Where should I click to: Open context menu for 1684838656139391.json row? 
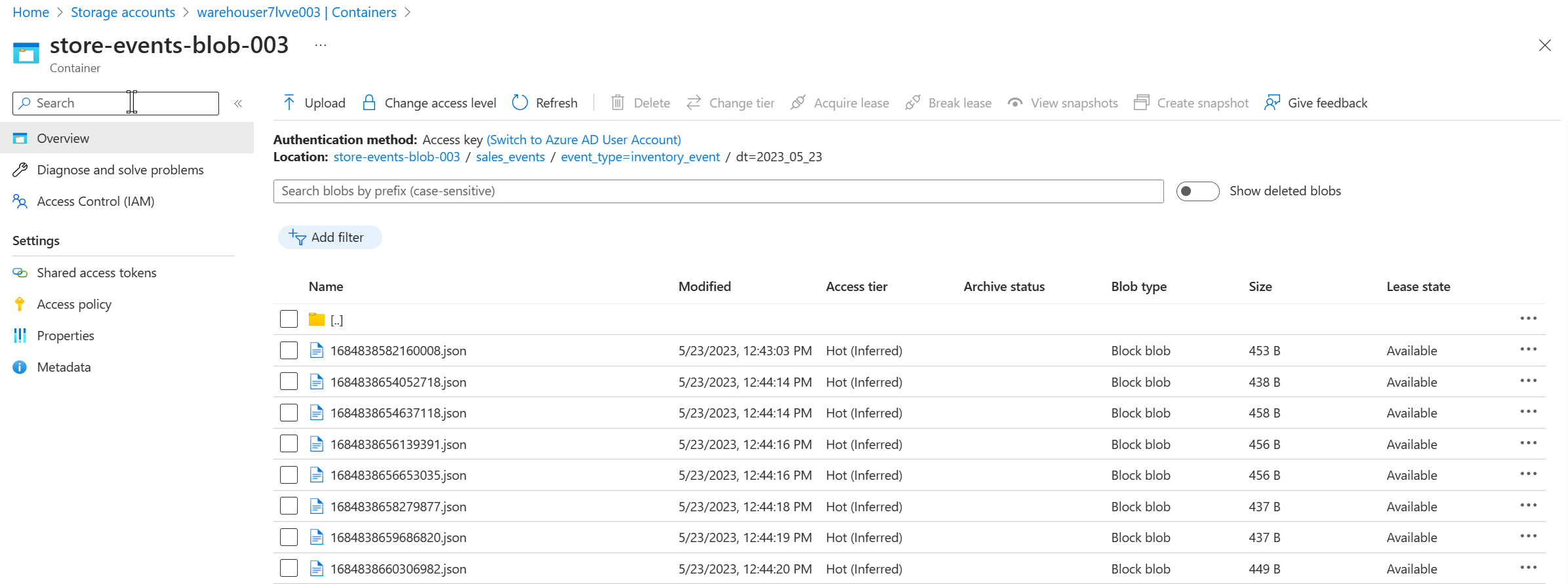coord(1528,443)
